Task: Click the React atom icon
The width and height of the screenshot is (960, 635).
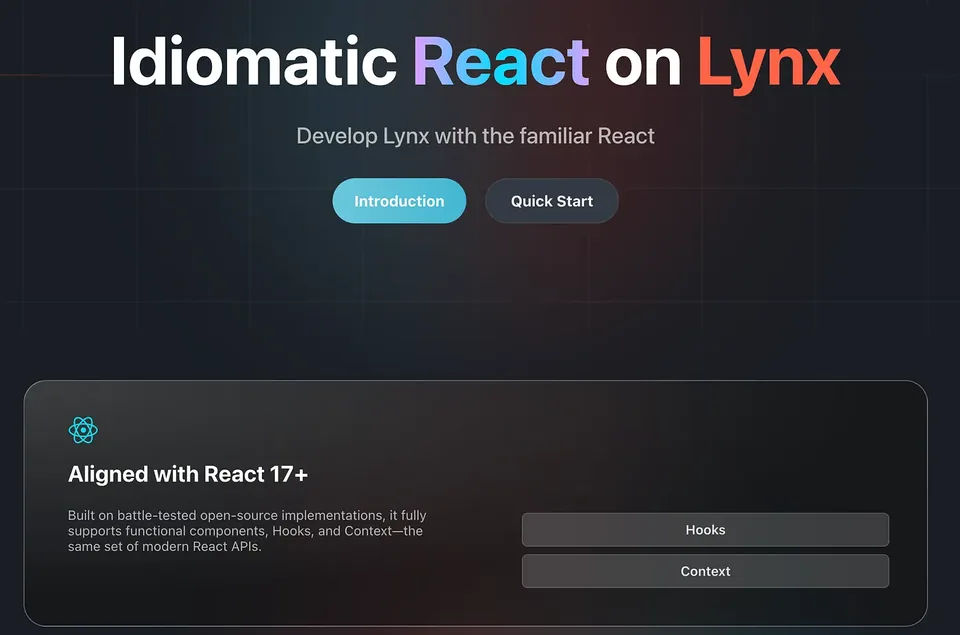Action: 83,430
